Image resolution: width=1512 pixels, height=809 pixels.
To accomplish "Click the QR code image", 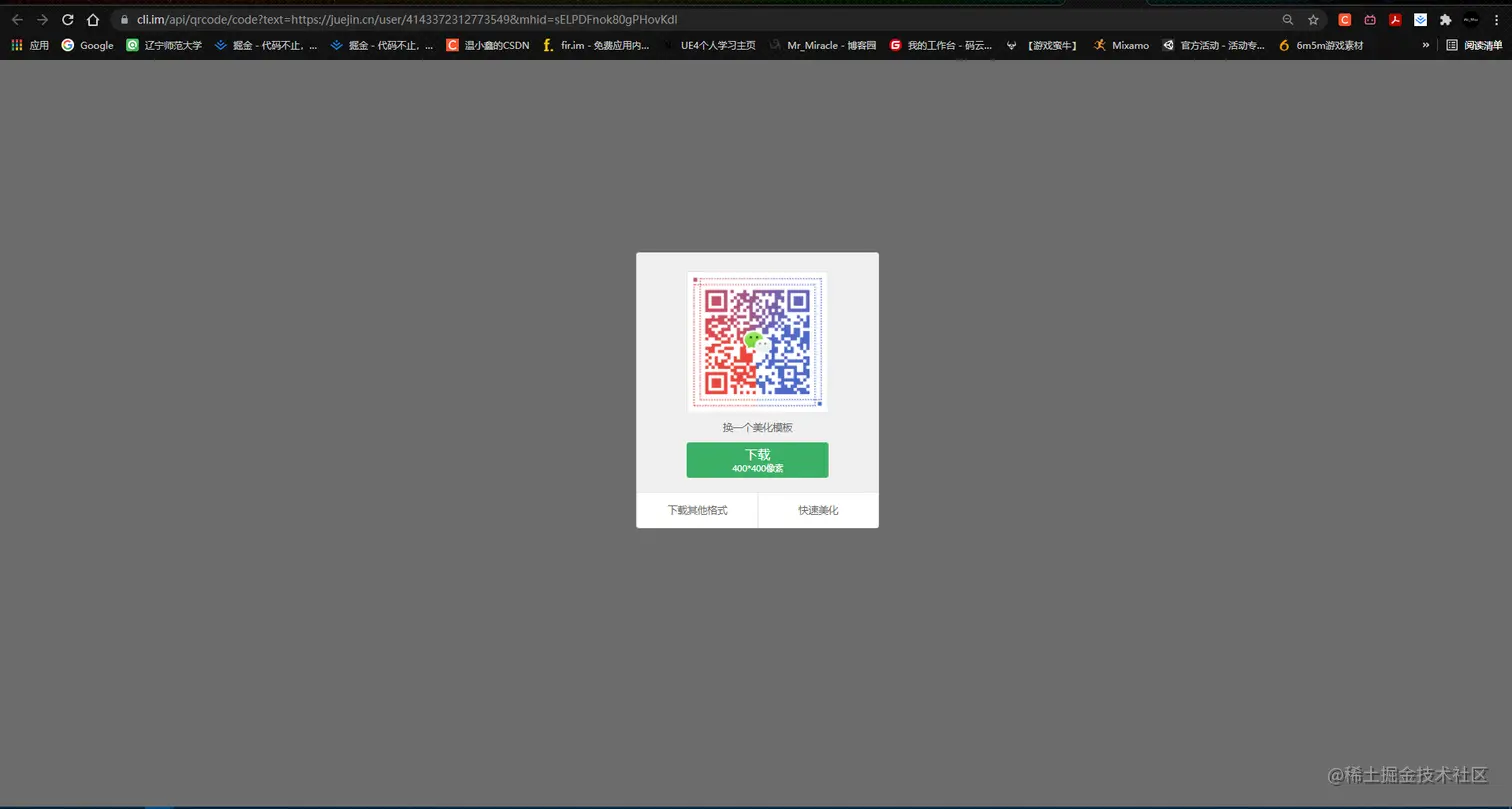I will [x=757, y=342].
